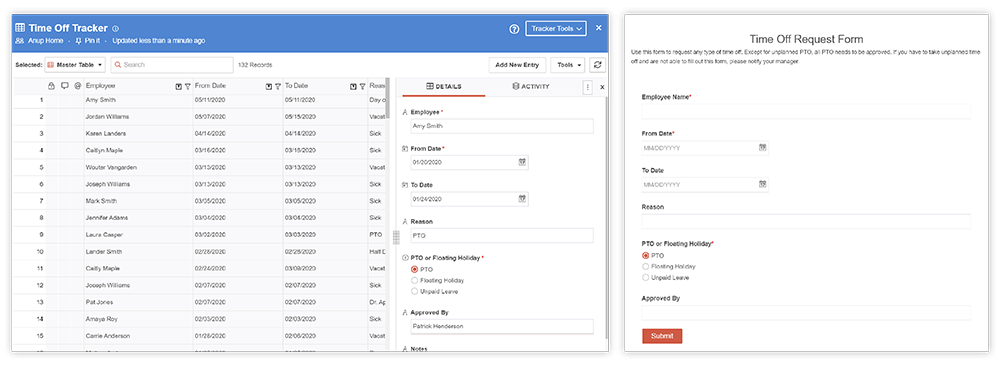1000x366 pixels.
Task: Click the comment column header icon
Action: 65,85
